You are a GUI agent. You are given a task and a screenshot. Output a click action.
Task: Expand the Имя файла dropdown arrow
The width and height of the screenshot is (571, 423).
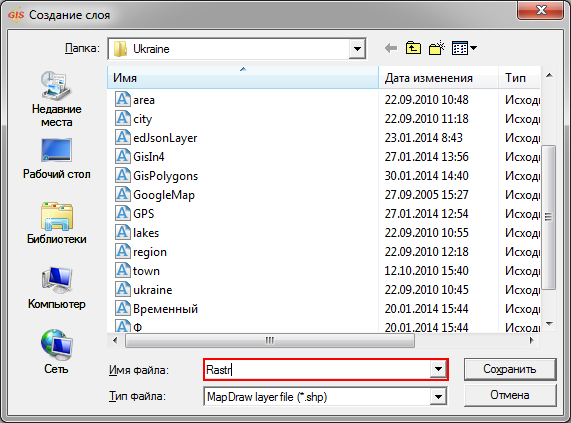(x=438, y=370)
